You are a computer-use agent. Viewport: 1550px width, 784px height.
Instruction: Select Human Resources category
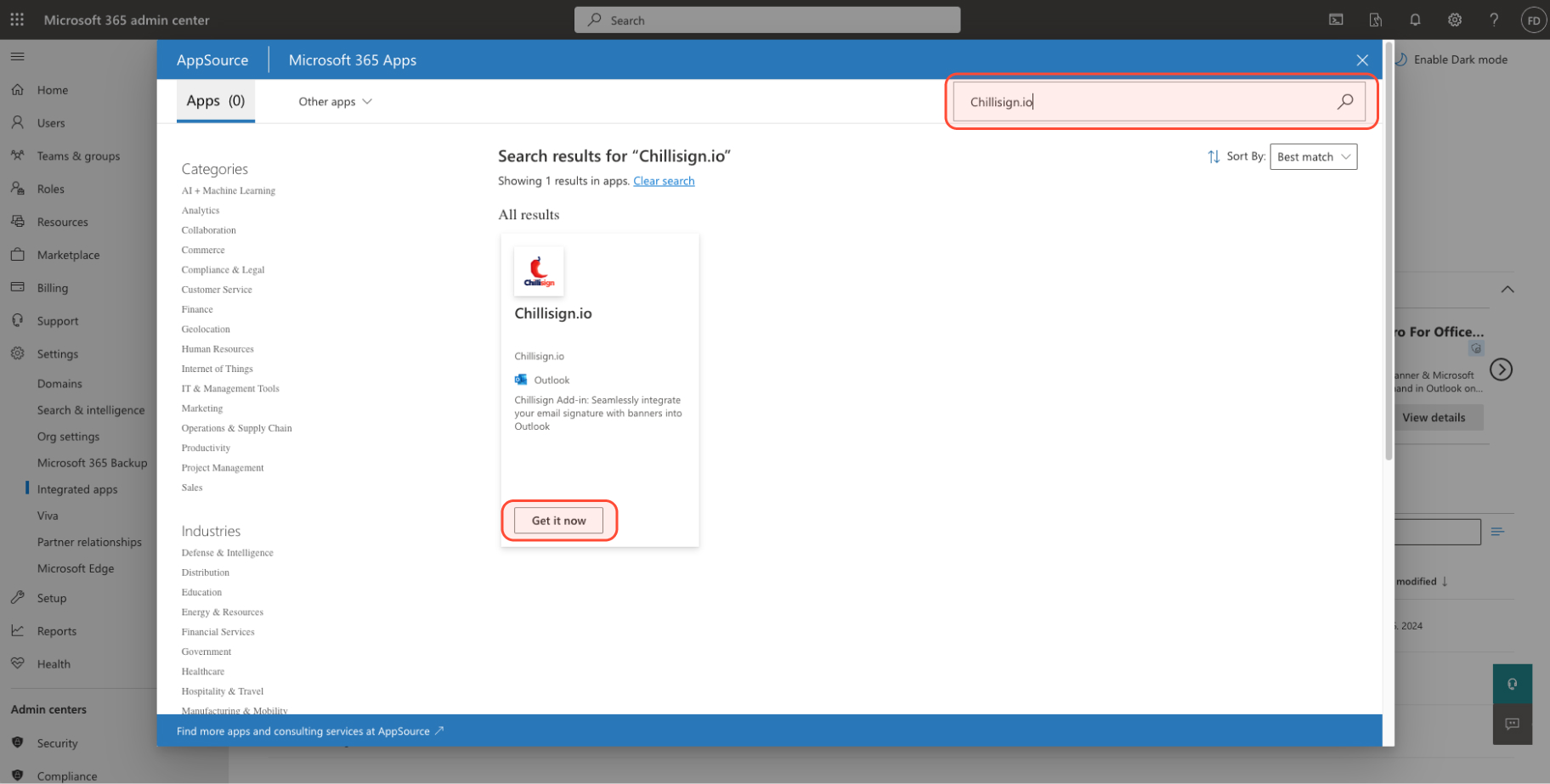click(218, 349)
